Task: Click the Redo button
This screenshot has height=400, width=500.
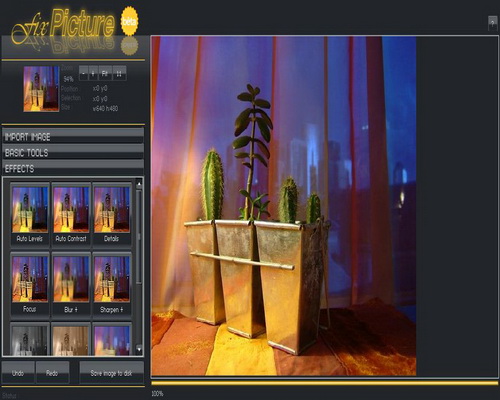Action: pyautogui.click(x=52, y=373)
